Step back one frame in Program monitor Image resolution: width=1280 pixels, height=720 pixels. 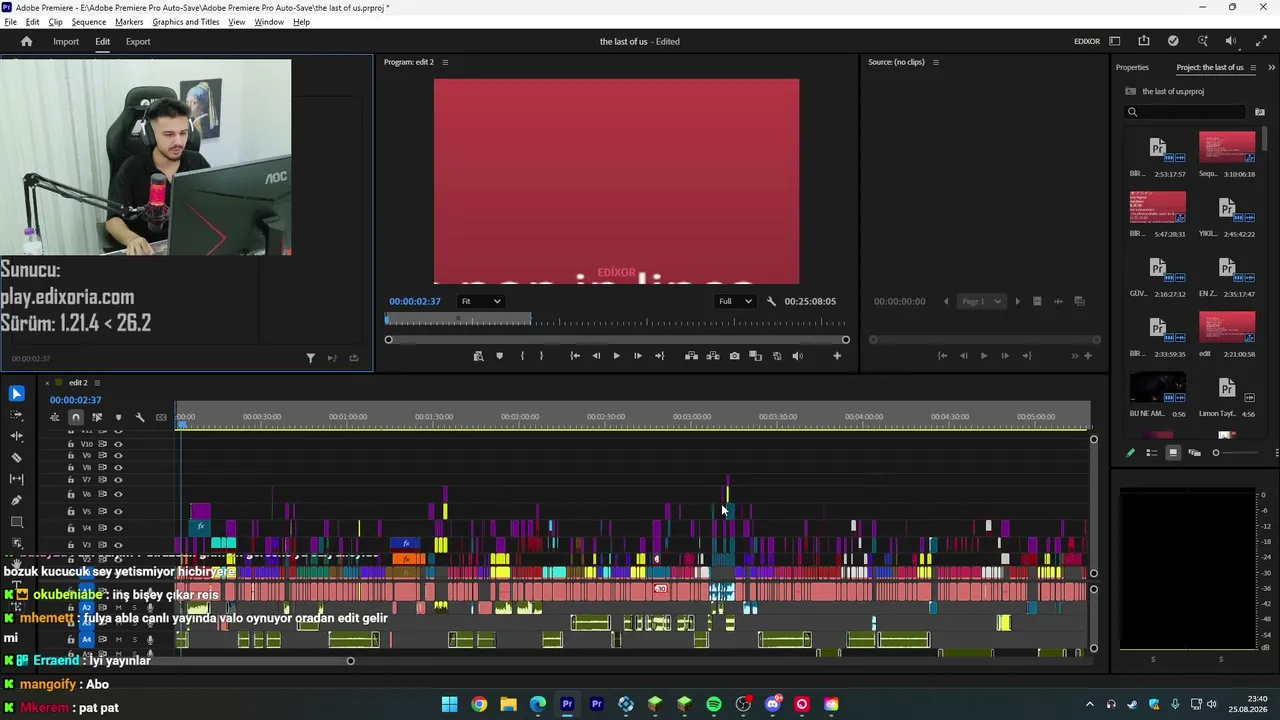(x=596, y=356)
